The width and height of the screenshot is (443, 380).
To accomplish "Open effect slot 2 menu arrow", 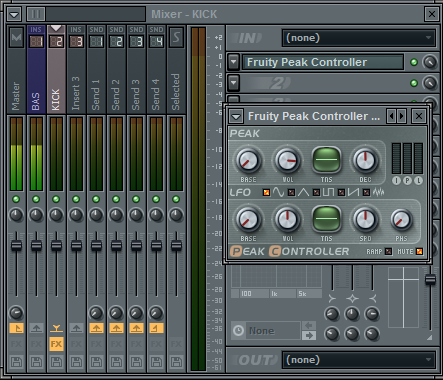I will coord(234,83).
